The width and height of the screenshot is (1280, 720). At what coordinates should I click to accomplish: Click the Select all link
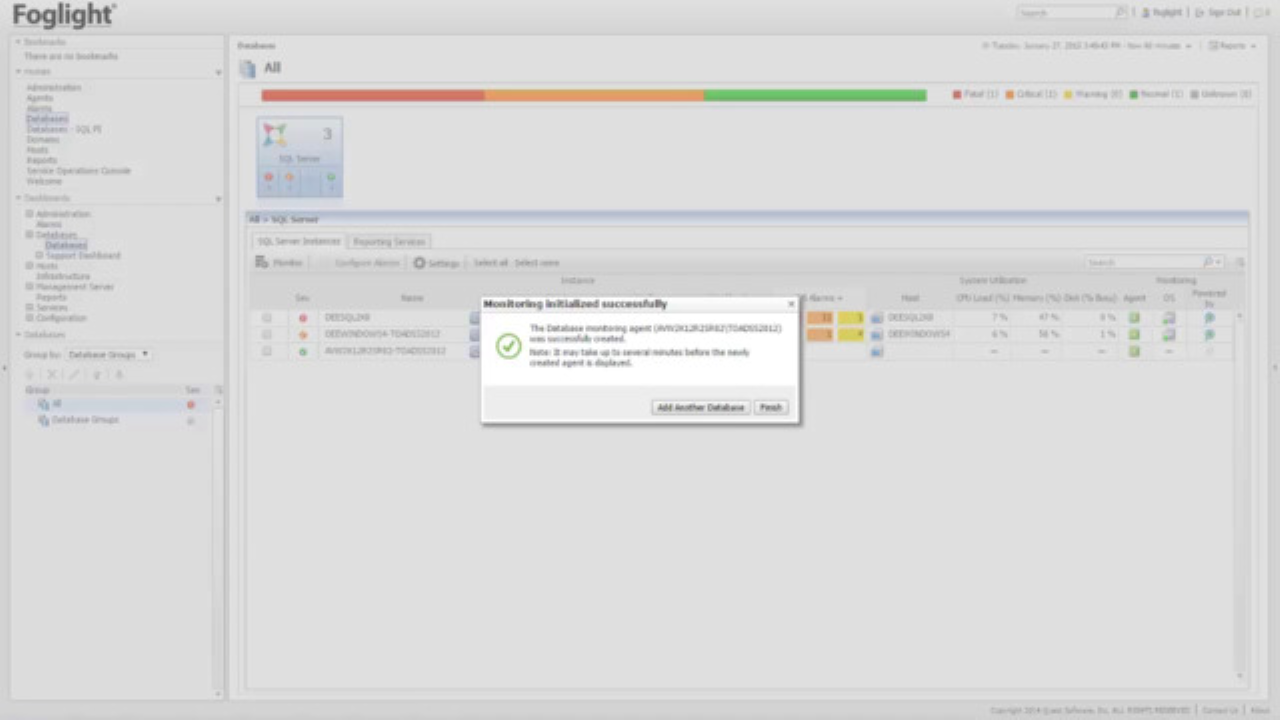pos(491,263)
